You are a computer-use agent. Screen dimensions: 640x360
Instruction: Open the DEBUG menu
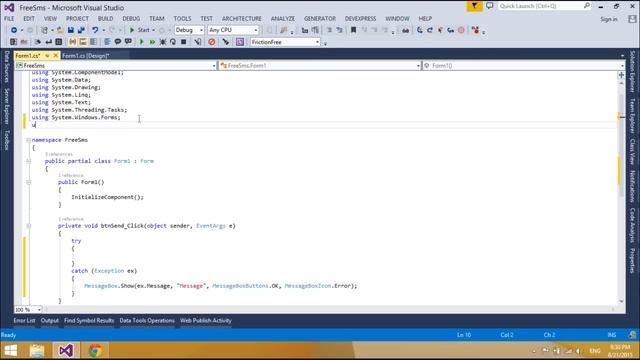[x=131, y=19]
